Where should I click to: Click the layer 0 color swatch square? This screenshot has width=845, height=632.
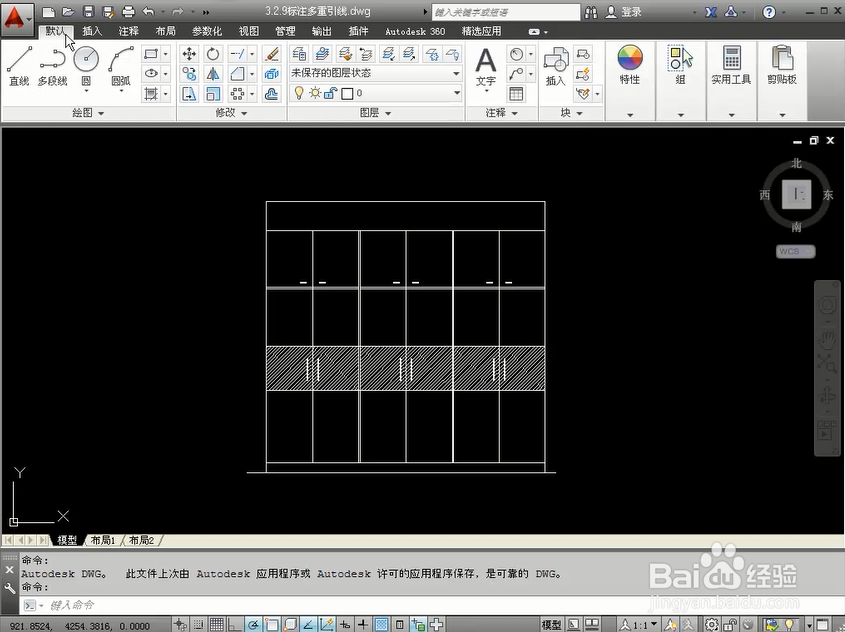pos(347,94)
